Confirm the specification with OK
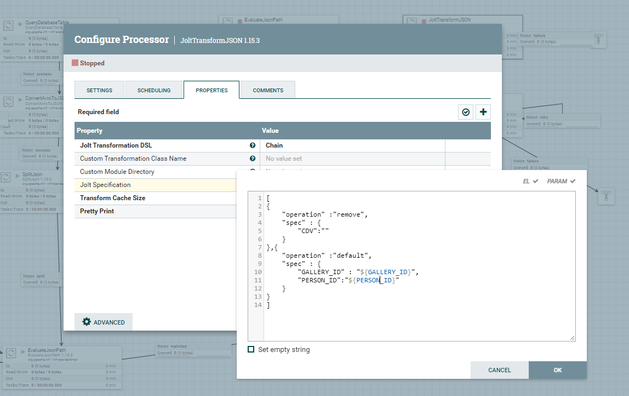The width and height of the screenshot is (629, 396). point(558,370)
